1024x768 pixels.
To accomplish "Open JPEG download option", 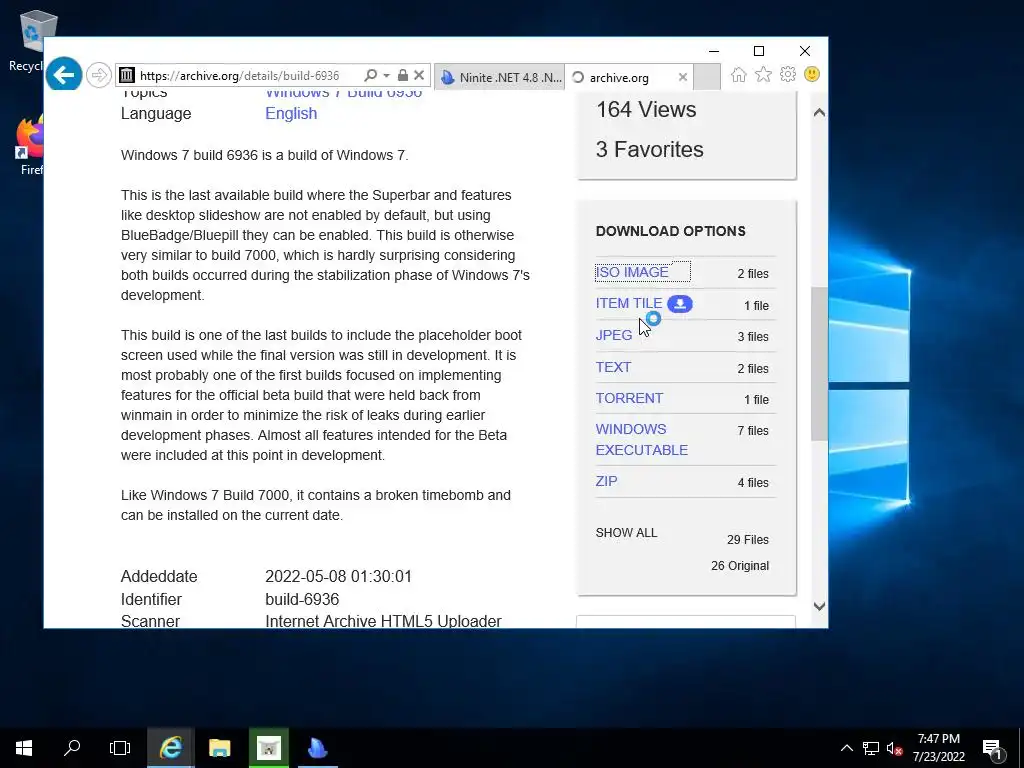I will point(614,335).
